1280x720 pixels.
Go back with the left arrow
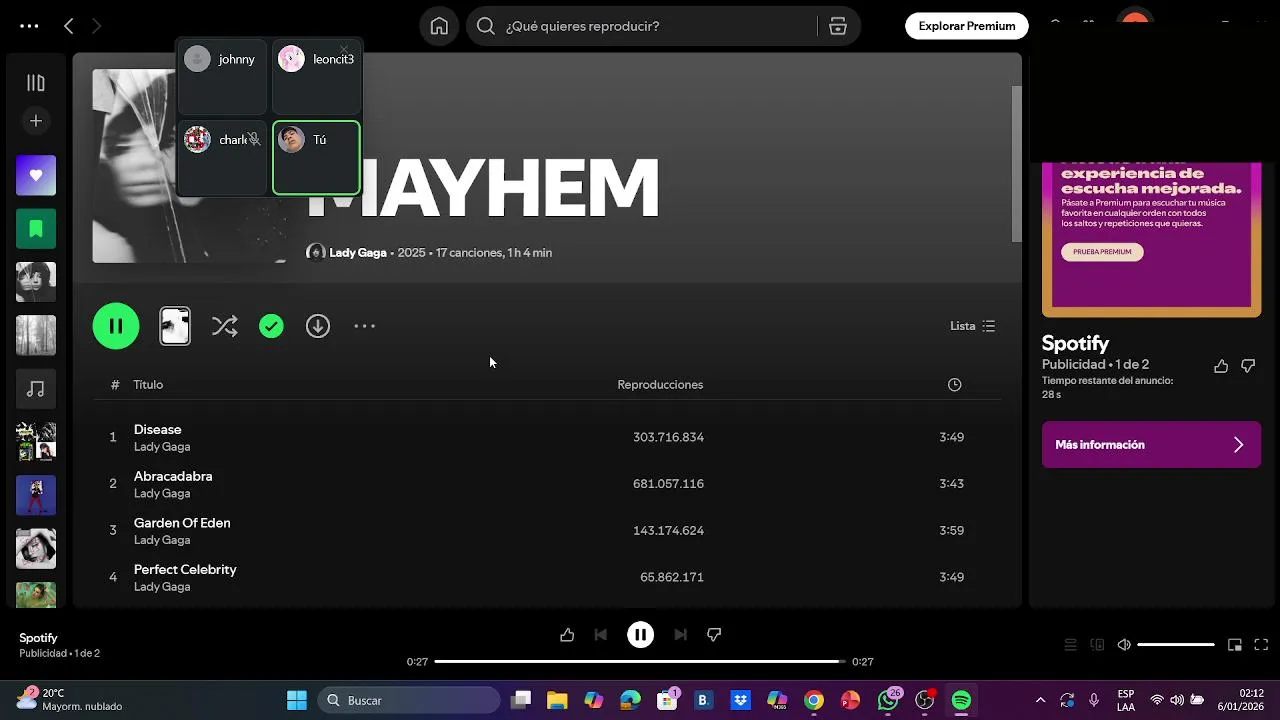coord(68,26)
